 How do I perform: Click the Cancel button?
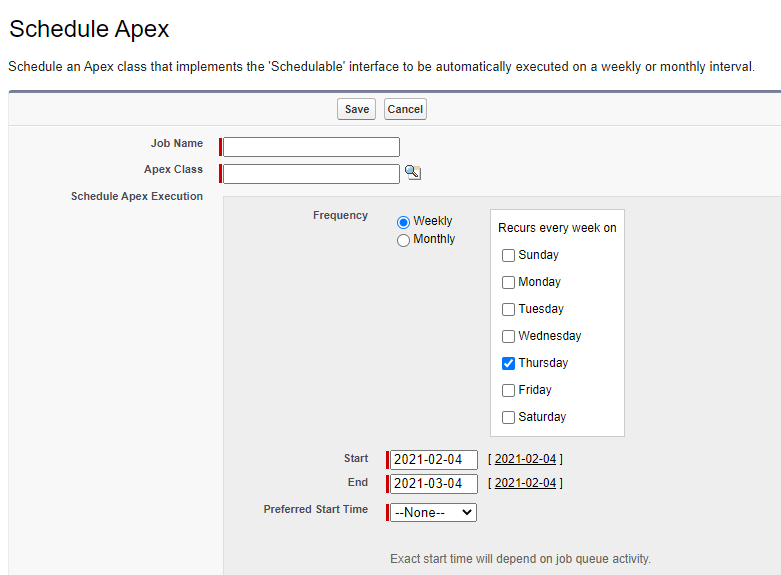pyautogui.click(x=405, y=109)
